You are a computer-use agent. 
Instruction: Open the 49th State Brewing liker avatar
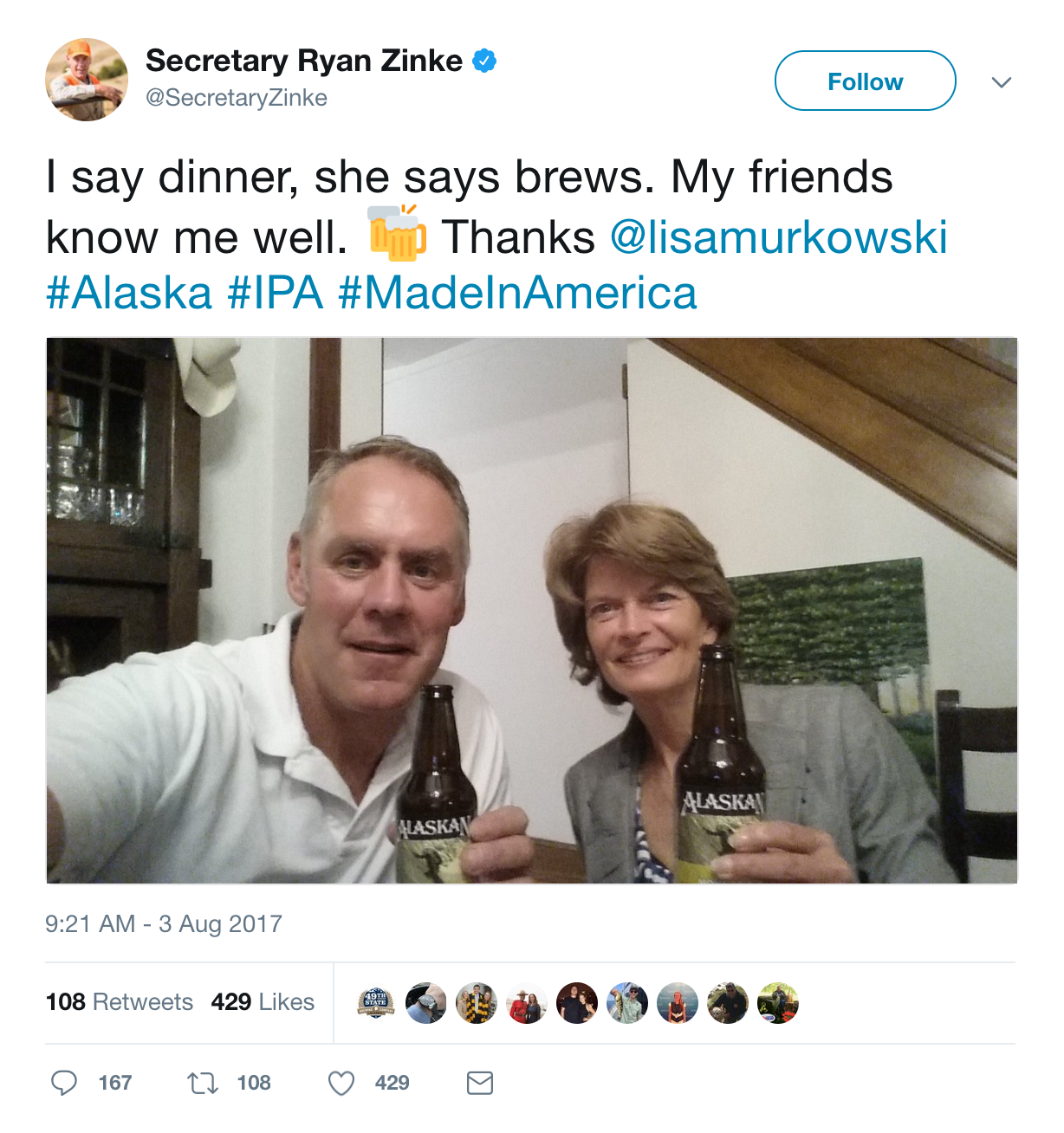click(376, 1003)
